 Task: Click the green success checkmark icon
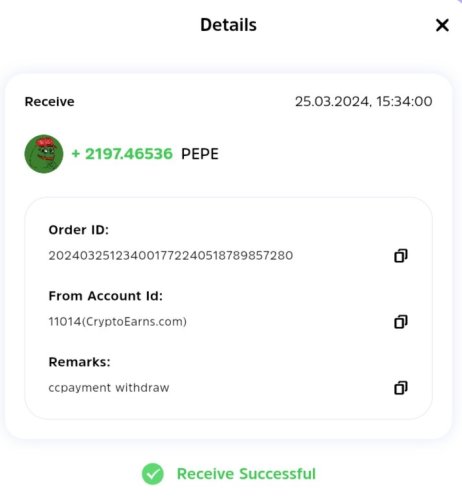pos(153,474)
